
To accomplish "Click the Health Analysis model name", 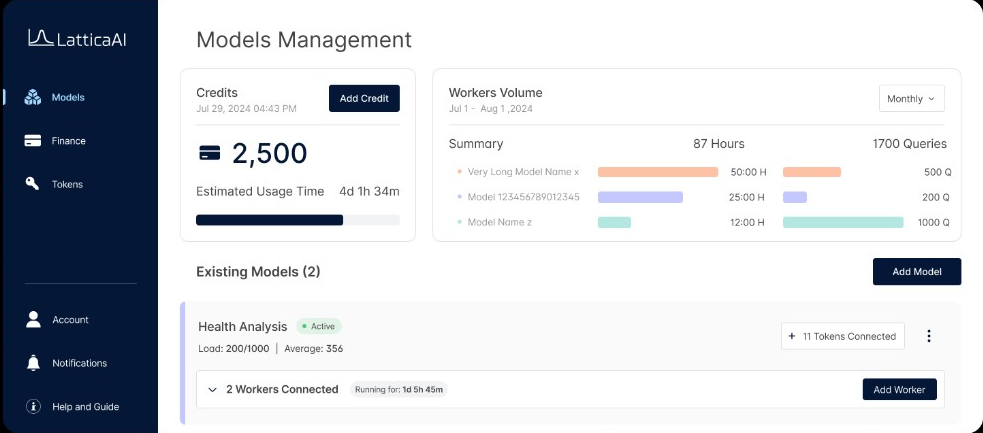I will point(243,326).
